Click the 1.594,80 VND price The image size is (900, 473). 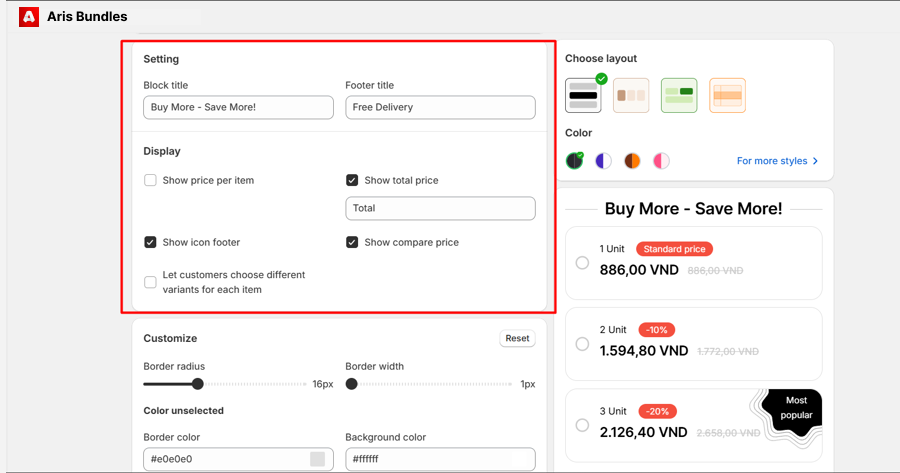tap(643, 351)
